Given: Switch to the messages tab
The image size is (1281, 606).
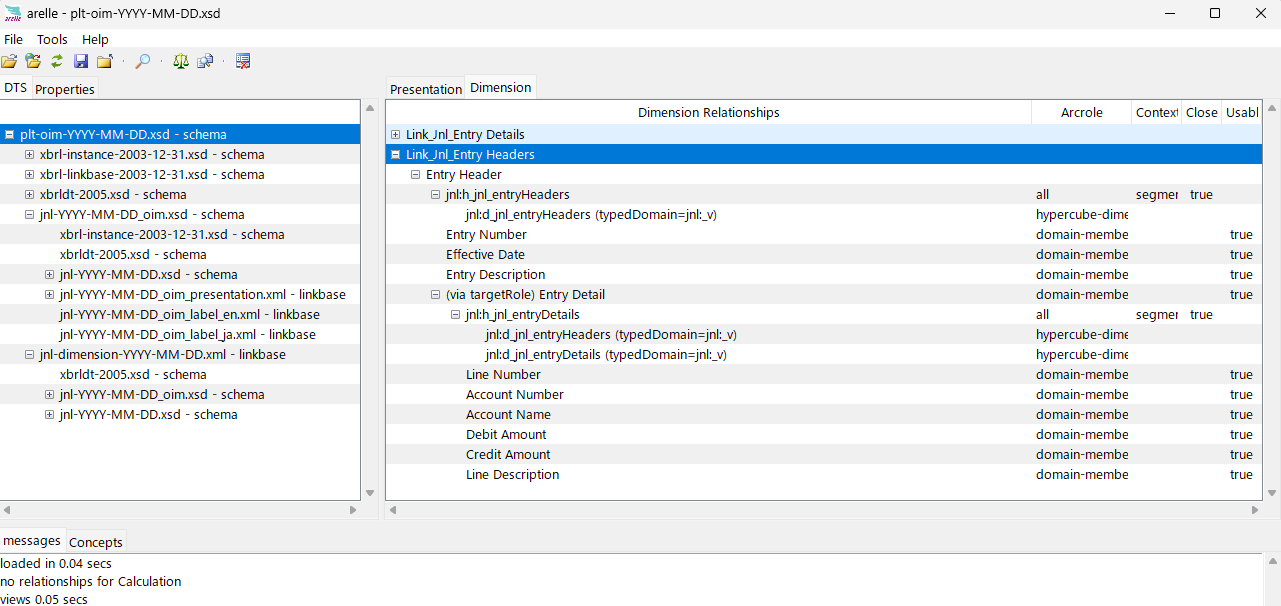Looking at the screenshot, I should 32,540.
